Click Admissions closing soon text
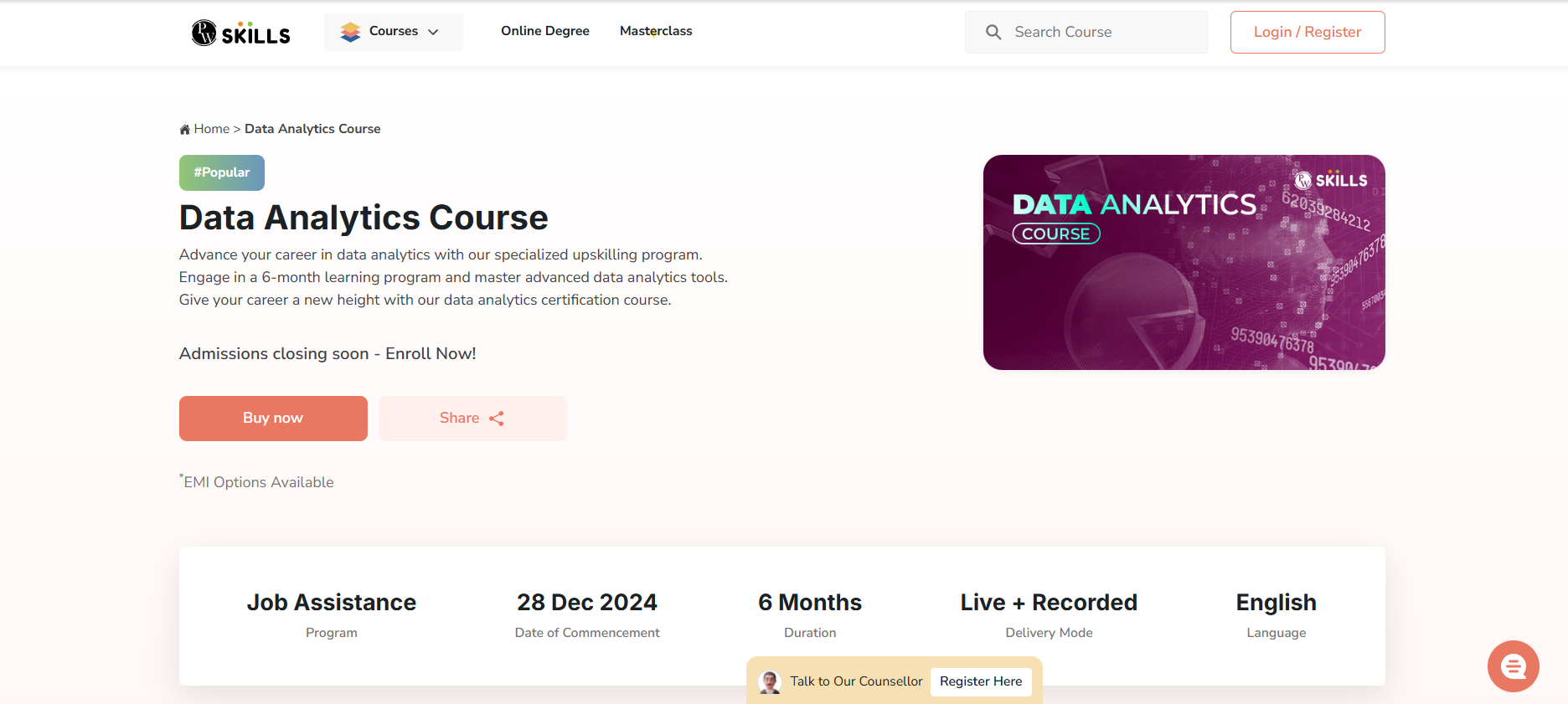The height and width of the screenshot is (704, 1568). [328, 353]
